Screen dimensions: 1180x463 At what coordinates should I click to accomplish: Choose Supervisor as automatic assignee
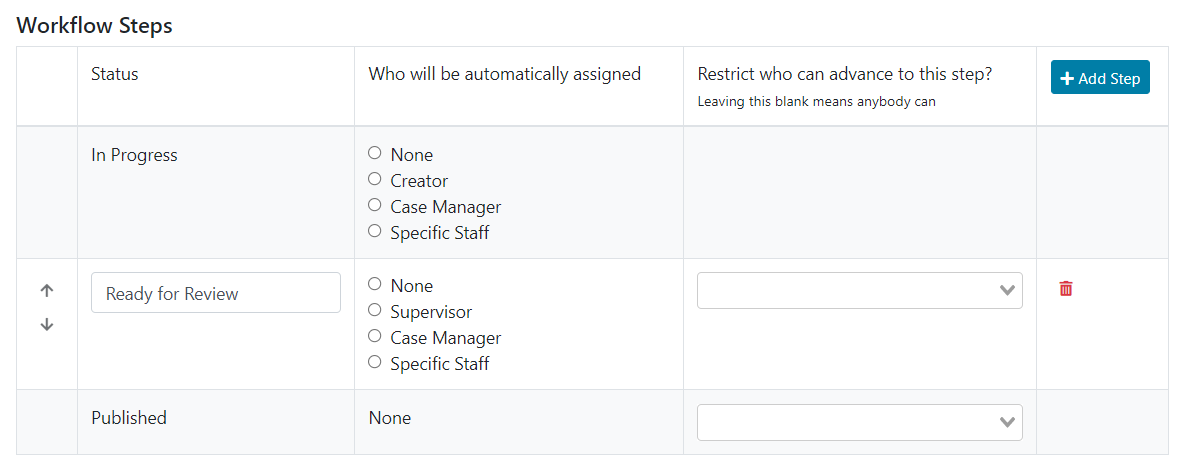point(375,311)
